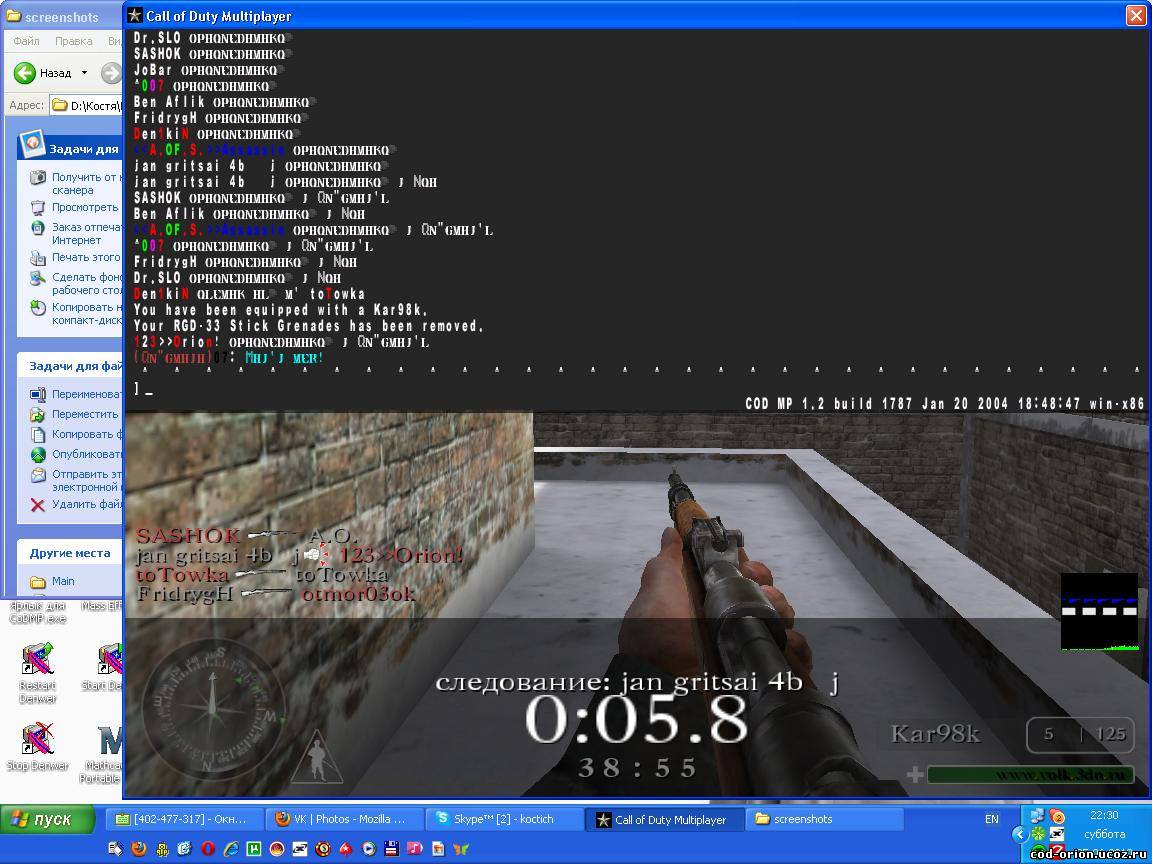
Task: Click the Печать этого print task link
Action: point(85,257)
